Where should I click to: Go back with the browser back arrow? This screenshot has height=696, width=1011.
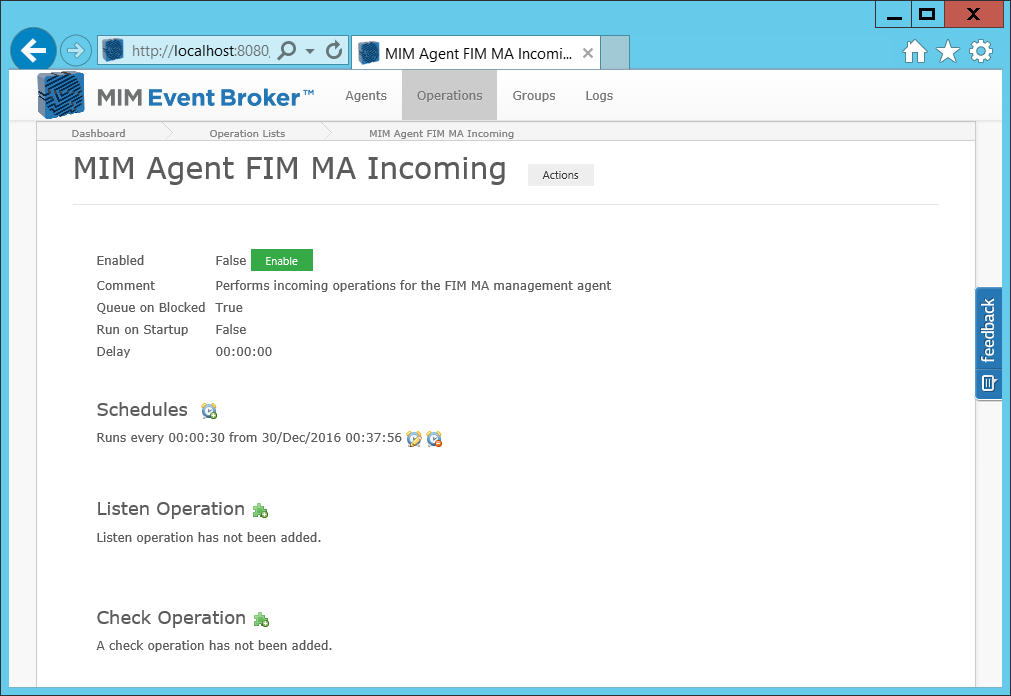(33, 50)
